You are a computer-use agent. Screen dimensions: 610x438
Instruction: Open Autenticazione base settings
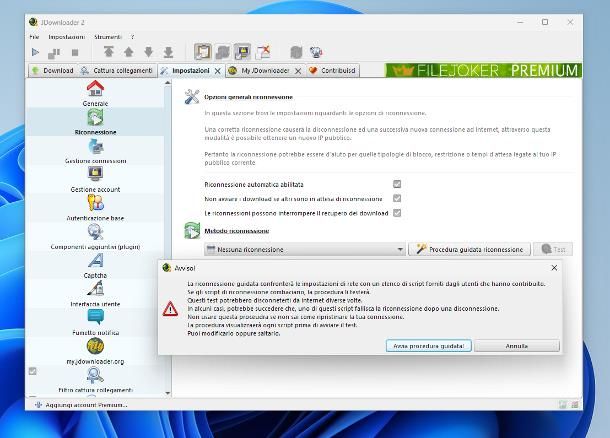(x=95, y=208)
